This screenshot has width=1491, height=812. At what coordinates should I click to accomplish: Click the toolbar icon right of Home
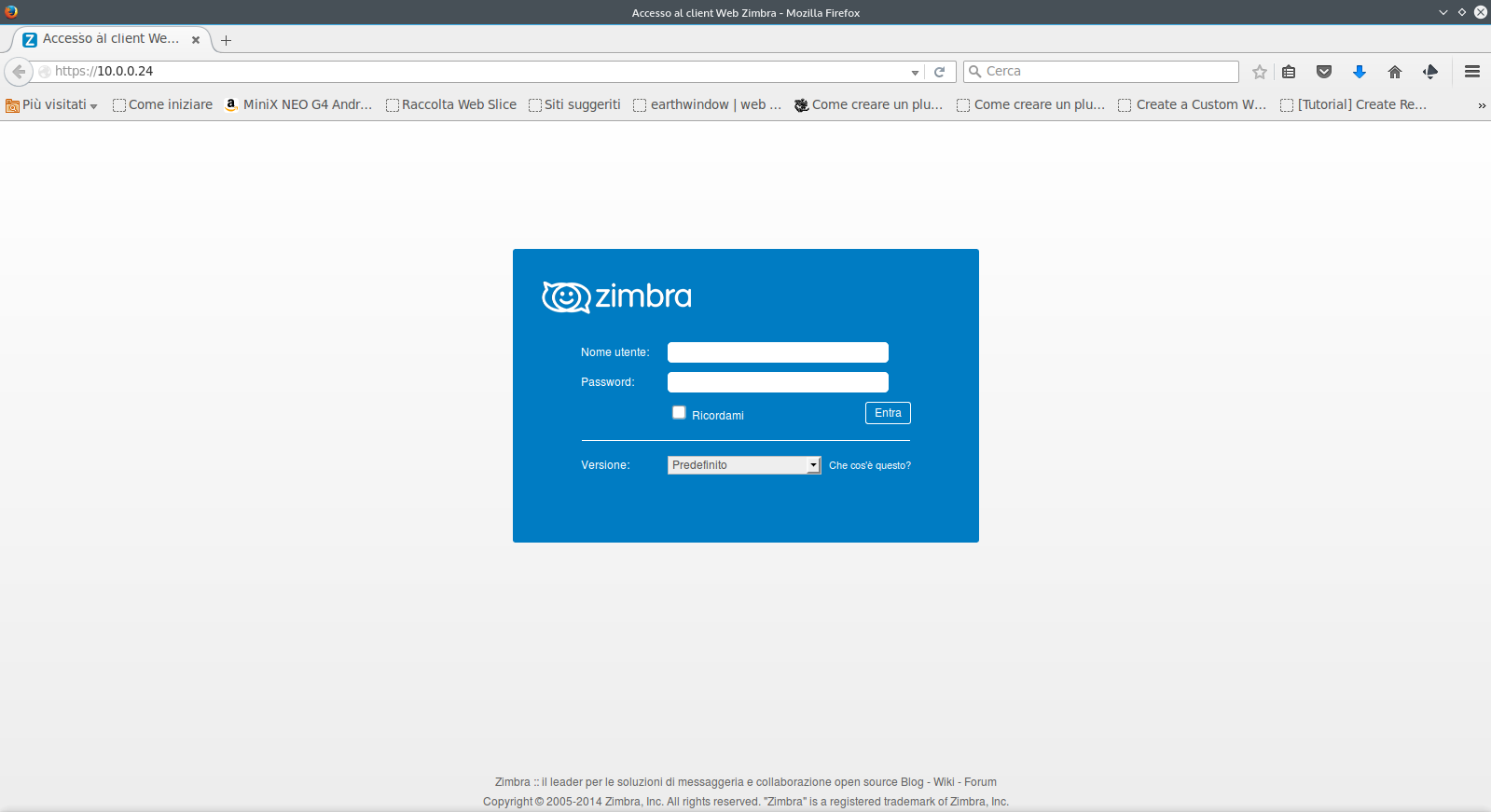(x=1430, y=72)
